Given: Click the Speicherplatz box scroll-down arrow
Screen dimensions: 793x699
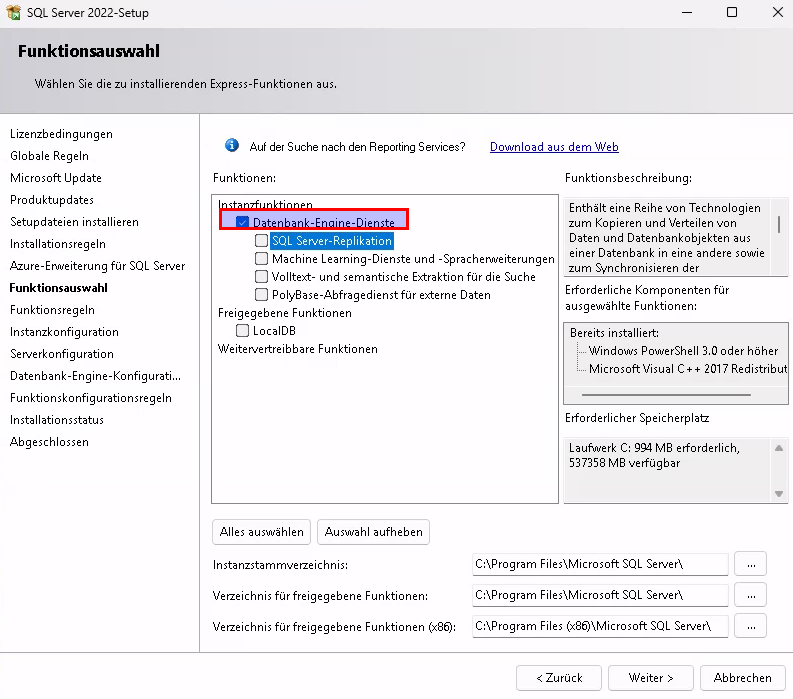Looking at the screenshot, I should pyautogui.click(x=779, y=493).
